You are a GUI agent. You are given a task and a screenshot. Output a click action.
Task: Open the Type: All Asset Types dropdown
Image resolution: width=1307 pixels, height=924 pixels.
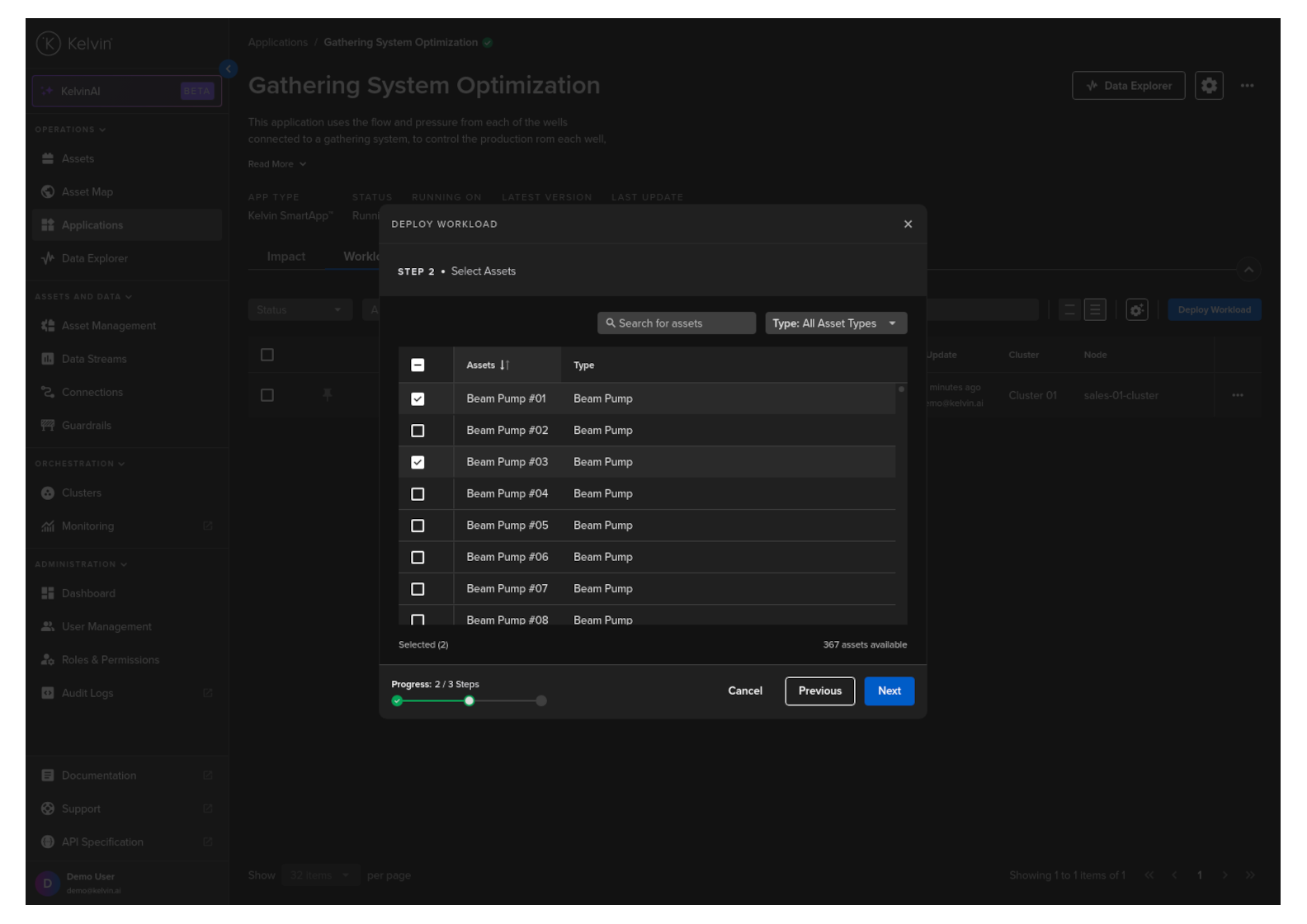[x=835, y=323]
